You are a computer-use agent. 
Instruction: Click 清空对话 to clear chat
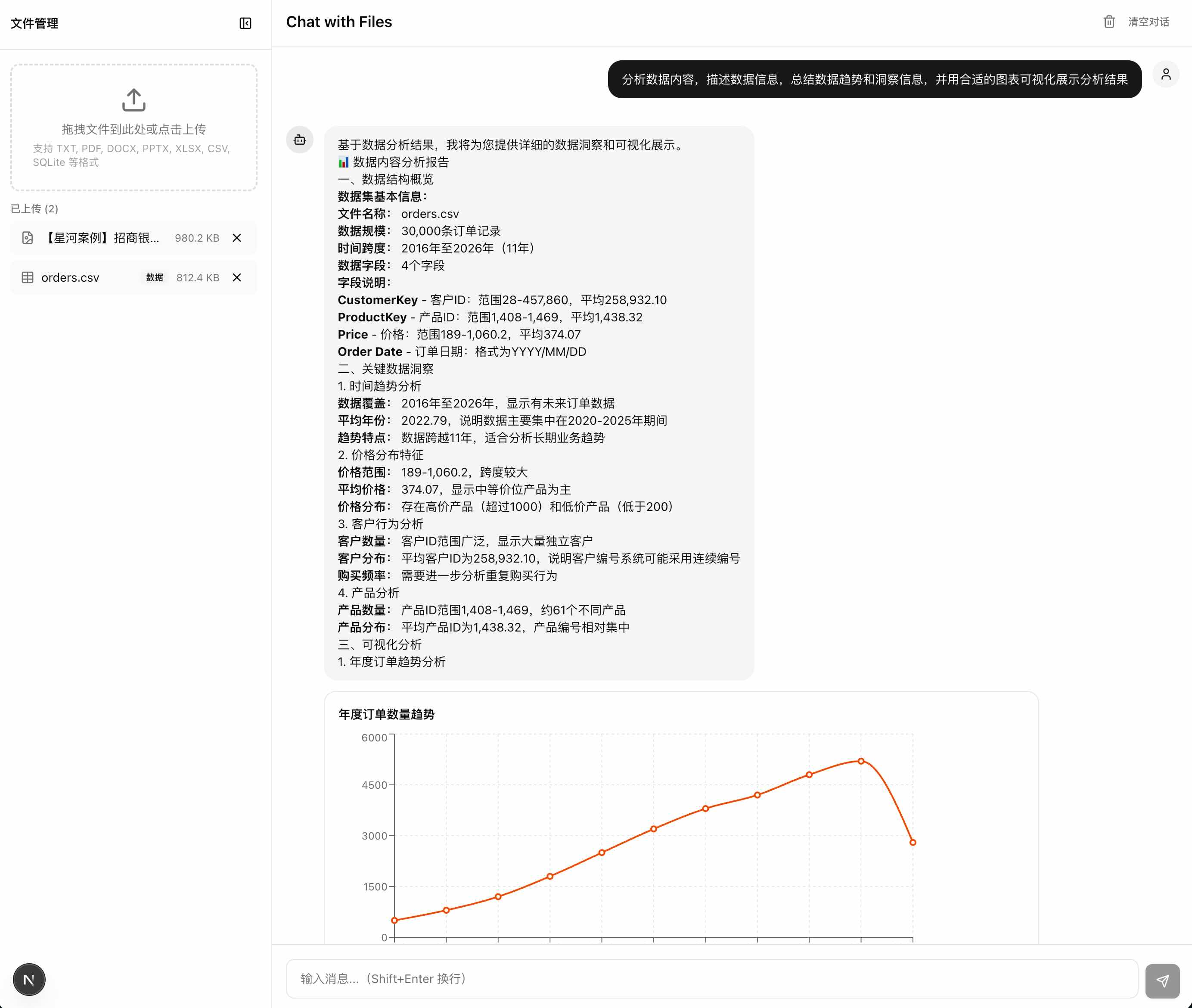point(1148,22)
